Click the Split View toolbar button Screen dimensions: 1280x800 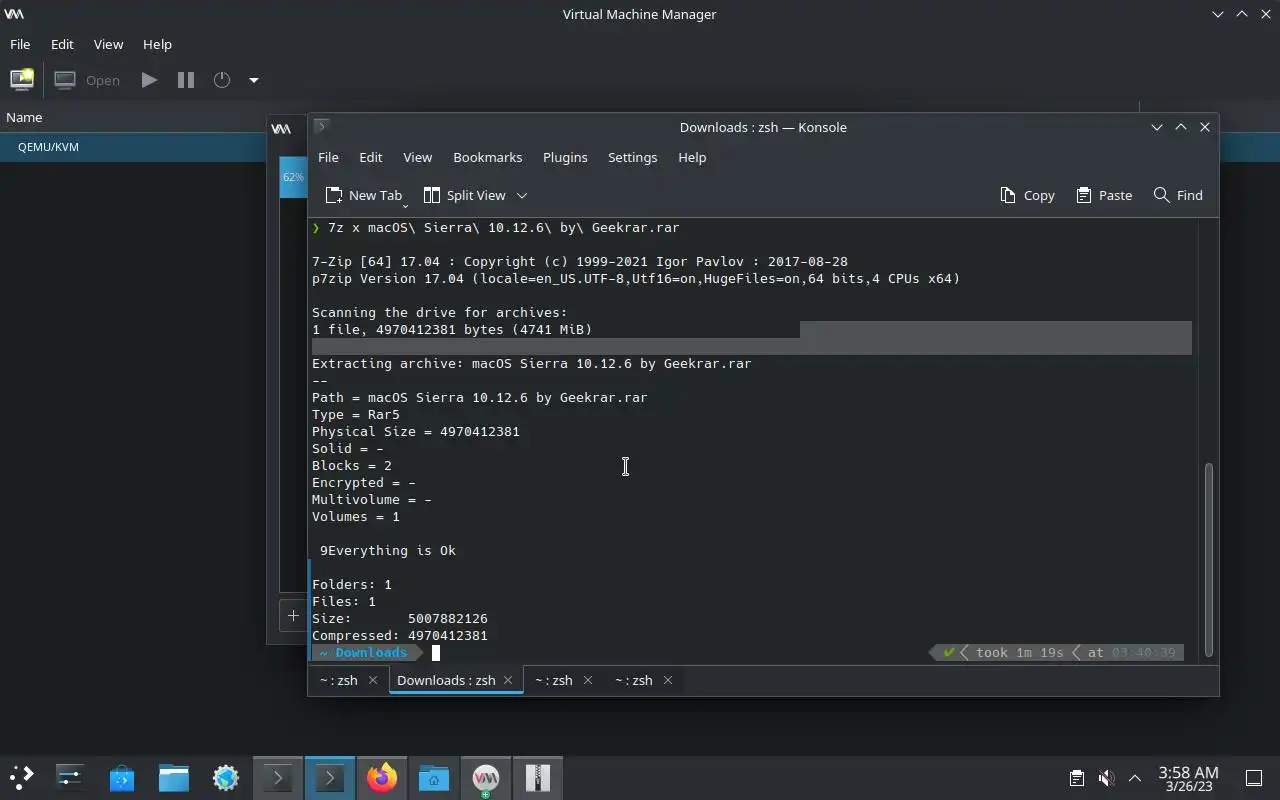(464, 195)
